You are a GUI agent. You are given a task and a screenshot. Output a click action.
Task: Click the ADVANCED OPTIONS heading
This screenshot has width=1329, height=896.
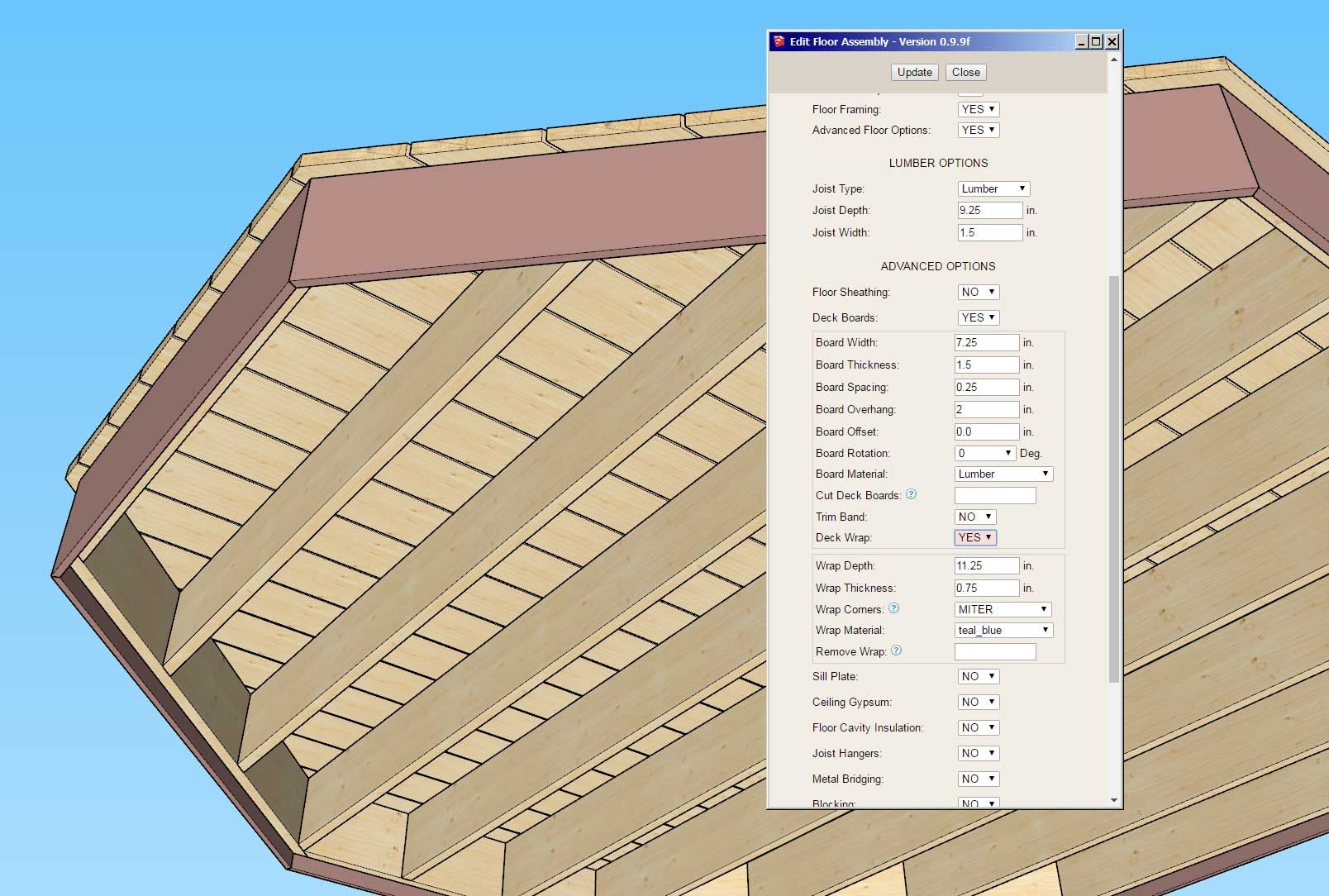pyautogui.click(x=938, y=266)
